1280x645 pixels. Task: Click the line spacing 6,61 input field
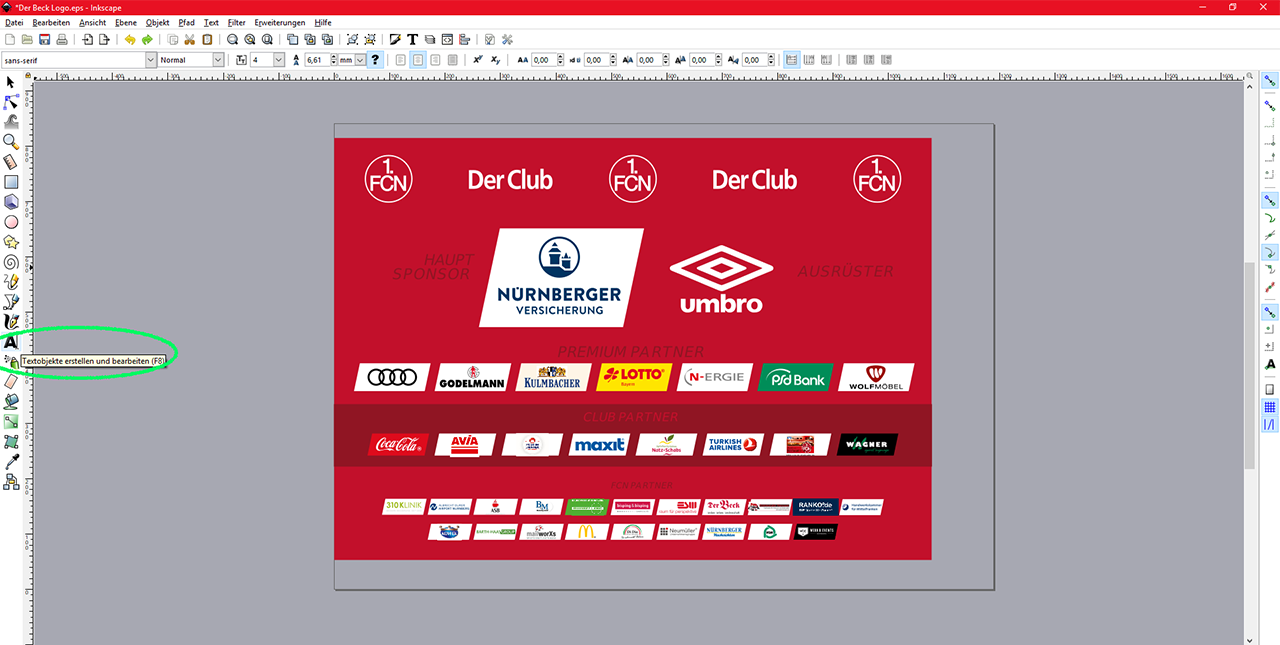pos(318,60)
